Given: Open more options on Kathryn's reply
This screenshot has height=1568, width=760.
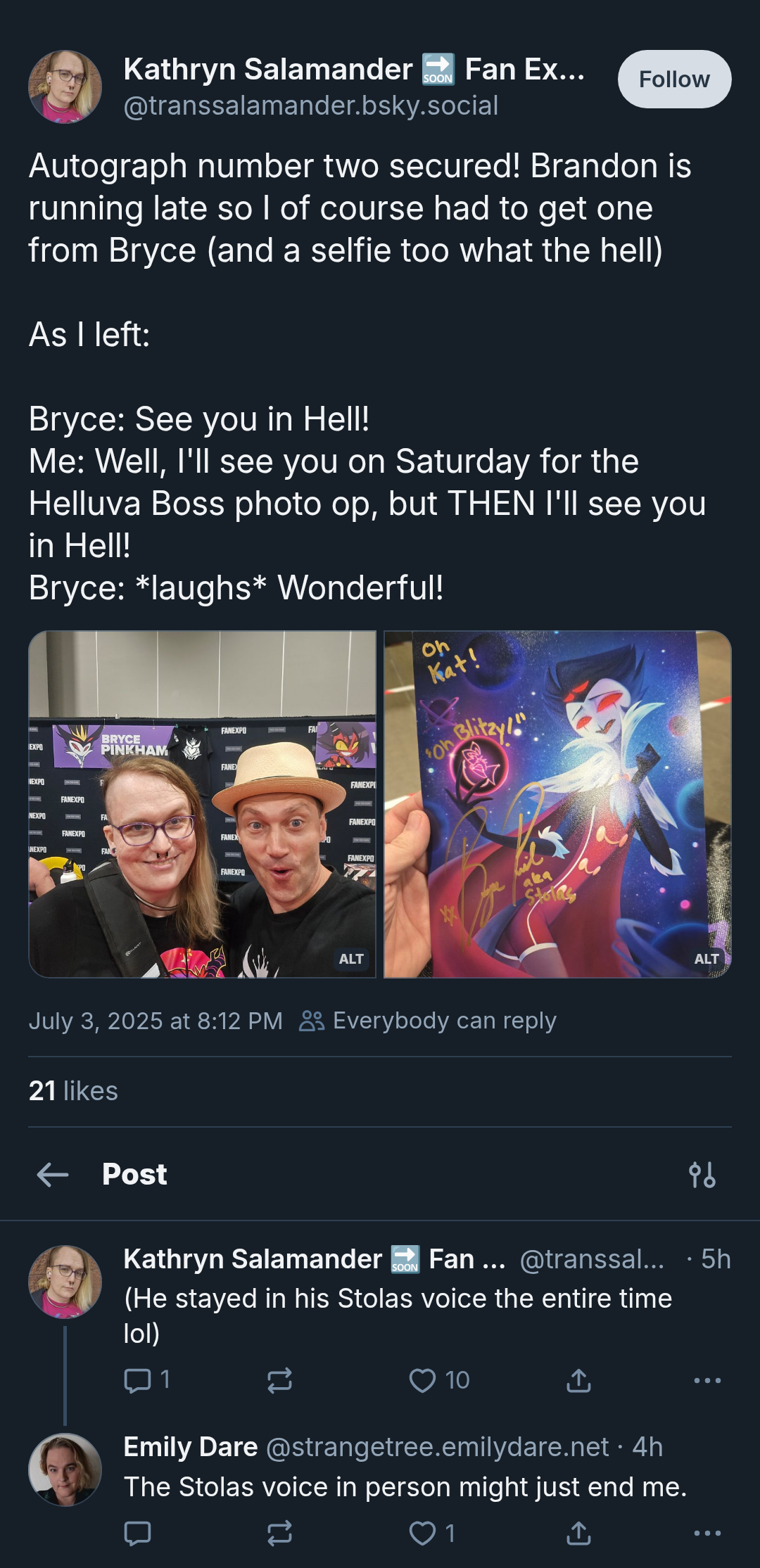Looking at the screenshot, I should [707, 1380].
